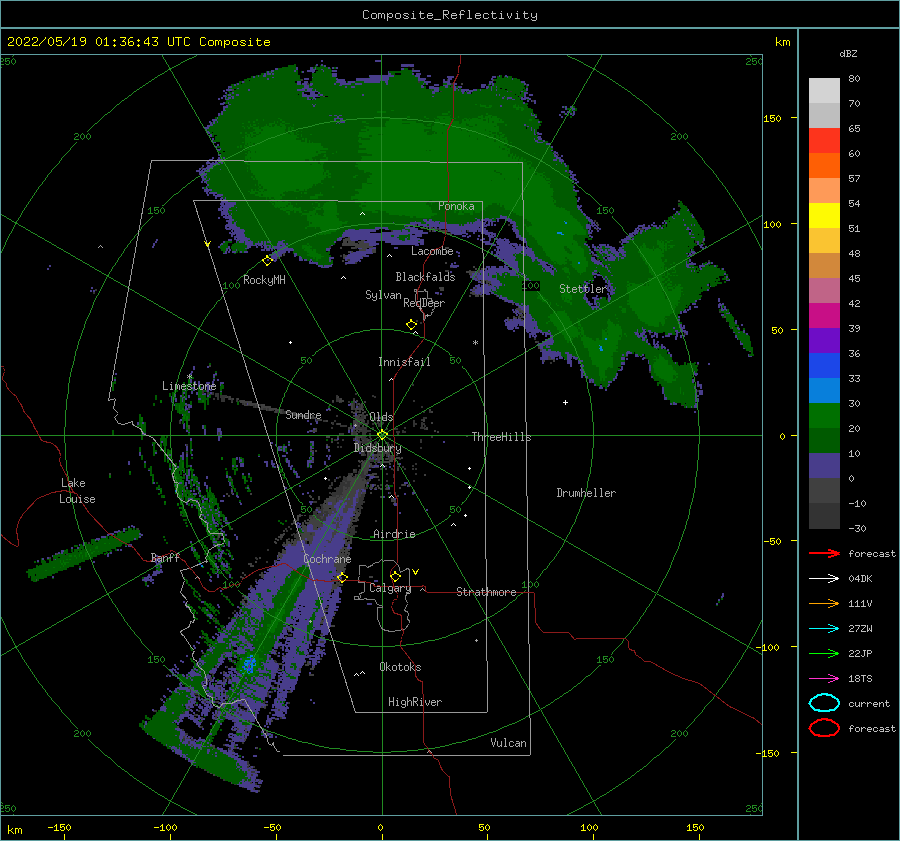Click the Innisfail city label
This screenshot has height=841, width=900.
click(404, 362)
